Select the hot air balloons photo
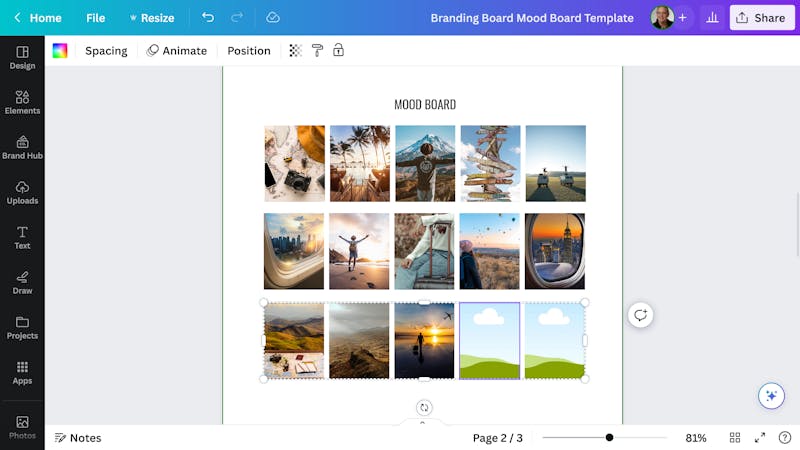800x450 pixels. (490, 251)
